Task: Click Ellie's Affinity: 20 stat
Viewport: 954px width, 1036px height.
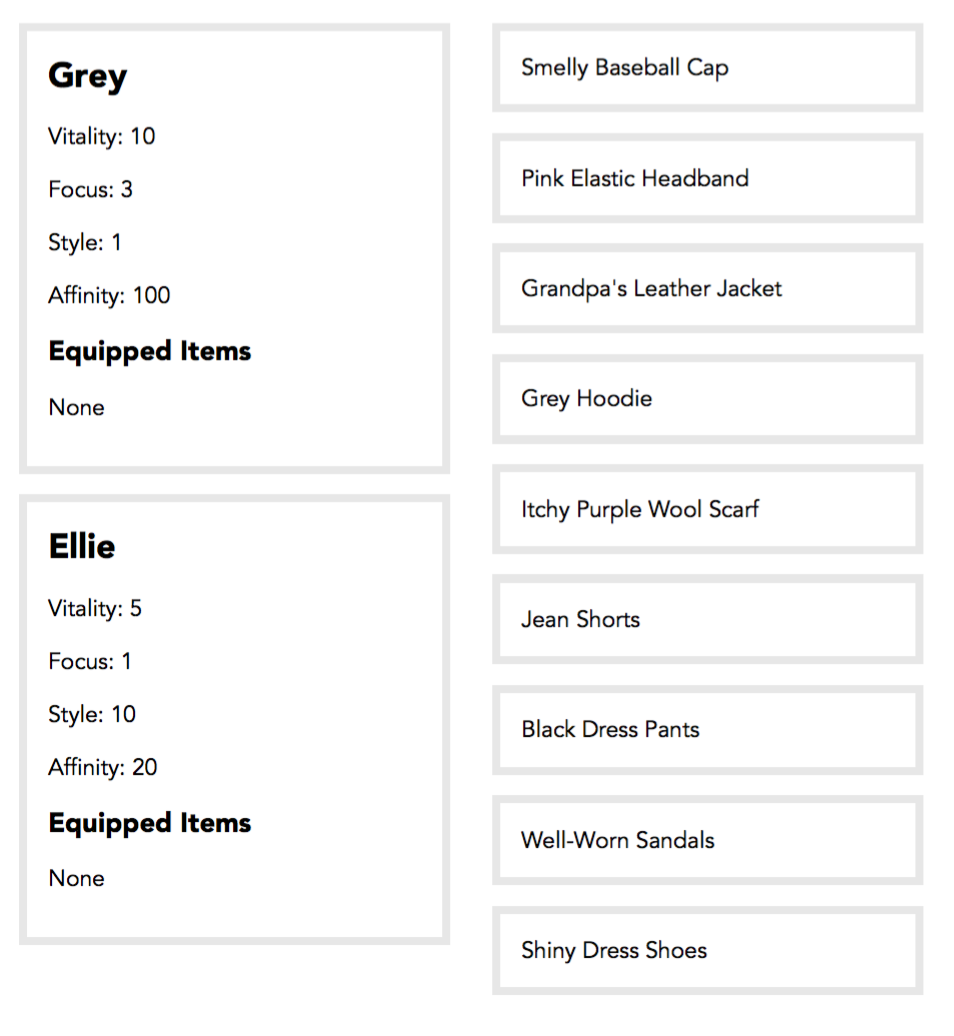Action: [x=102, y=767]
